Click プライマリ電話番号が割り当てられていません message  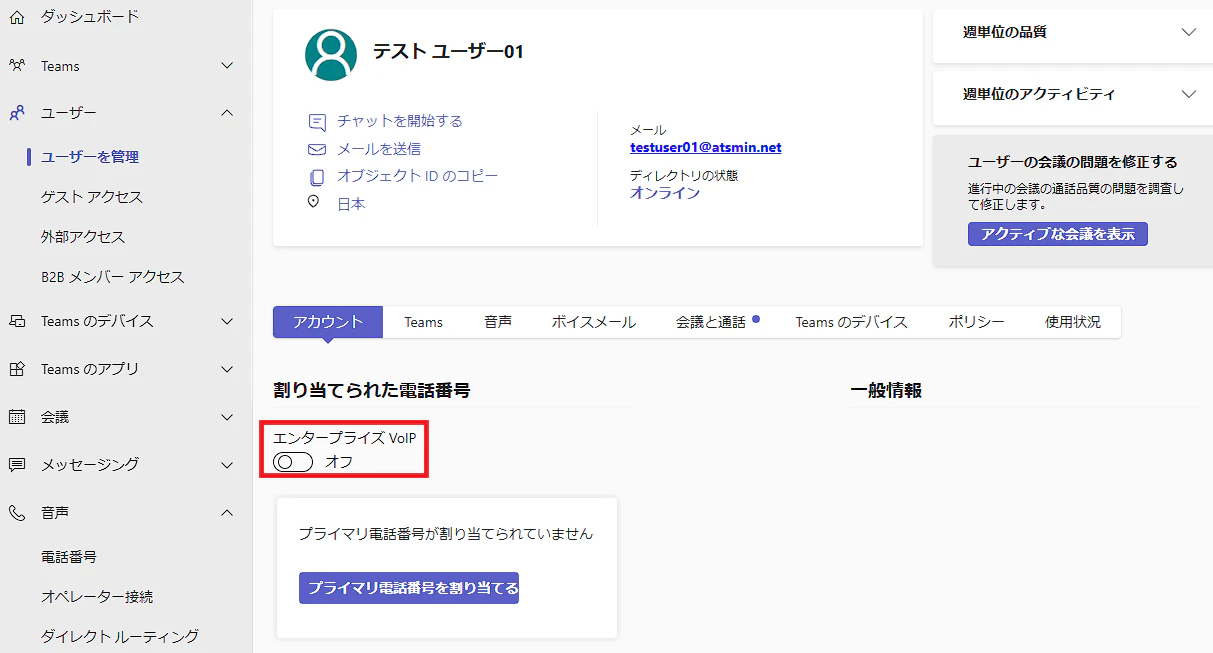(446, 534)
